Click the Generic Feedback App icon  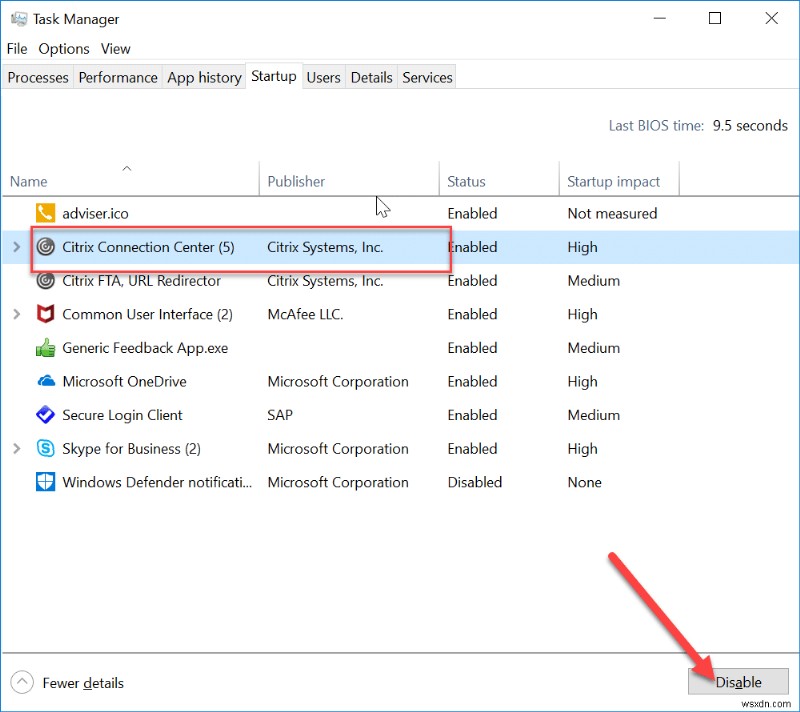(x=46, y=348)
